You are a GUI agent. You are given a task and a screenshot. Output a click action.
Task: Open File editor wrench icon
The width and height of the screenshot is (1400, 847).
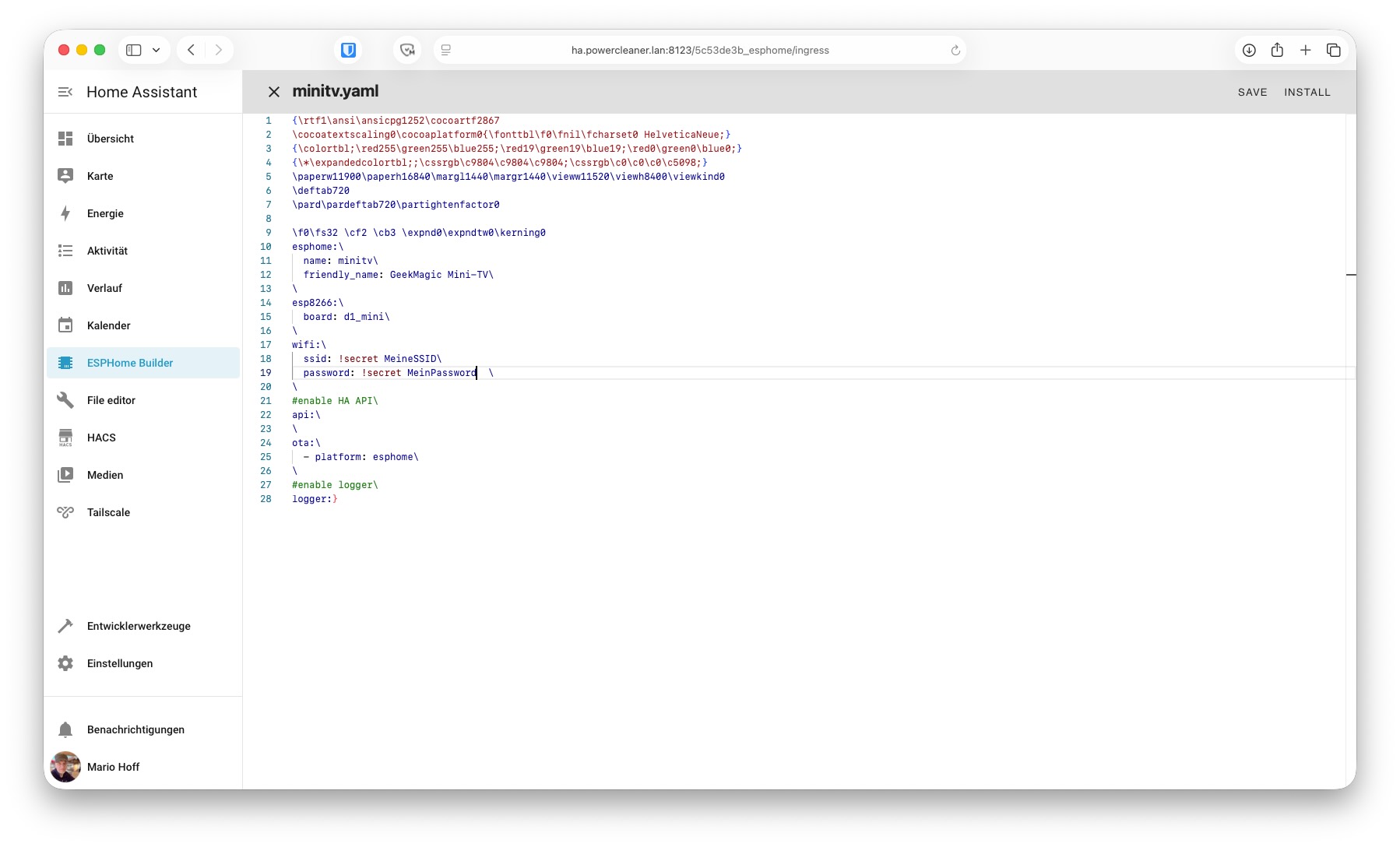(65, 400)
